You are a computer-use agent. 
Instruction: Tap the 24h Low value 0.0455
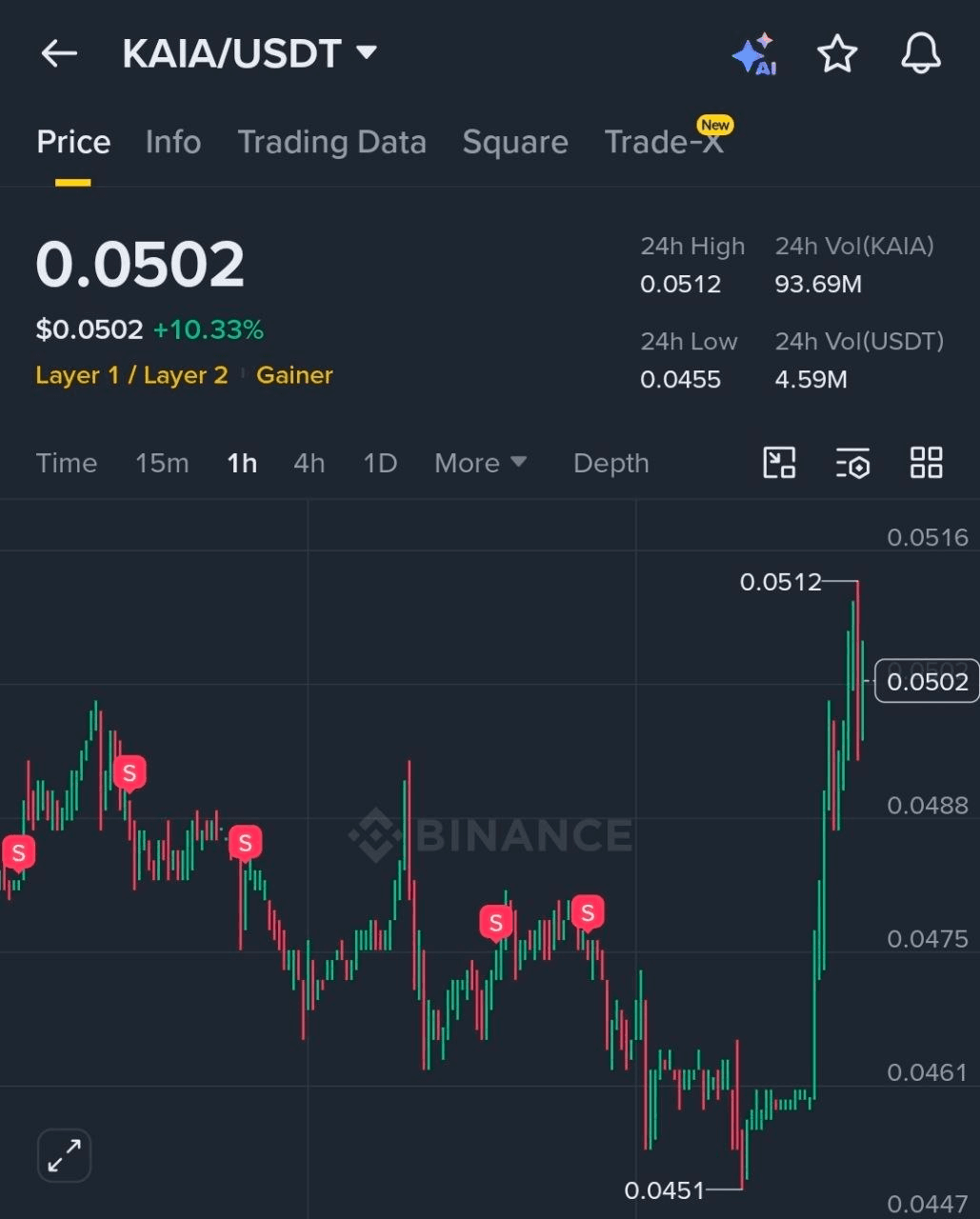(x=680, y=380)
